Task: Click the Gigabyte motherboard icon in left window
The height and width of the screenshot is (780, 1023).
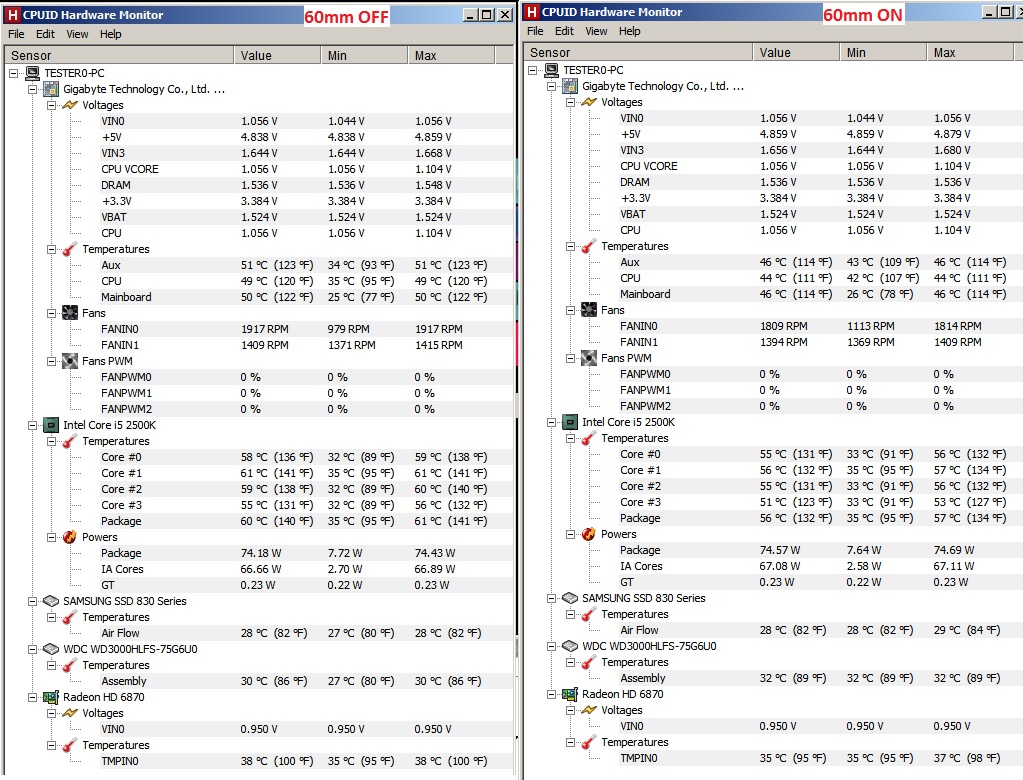Action: coord(51,89)
